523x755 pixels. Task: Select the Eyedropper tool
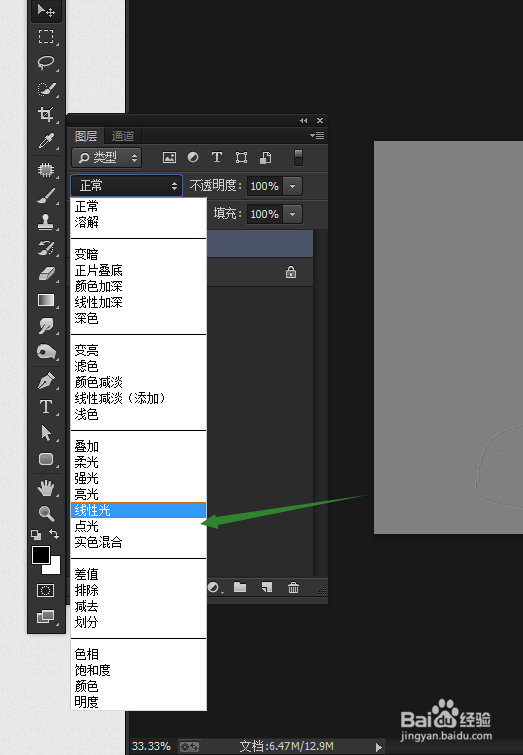tap(46, 141)
